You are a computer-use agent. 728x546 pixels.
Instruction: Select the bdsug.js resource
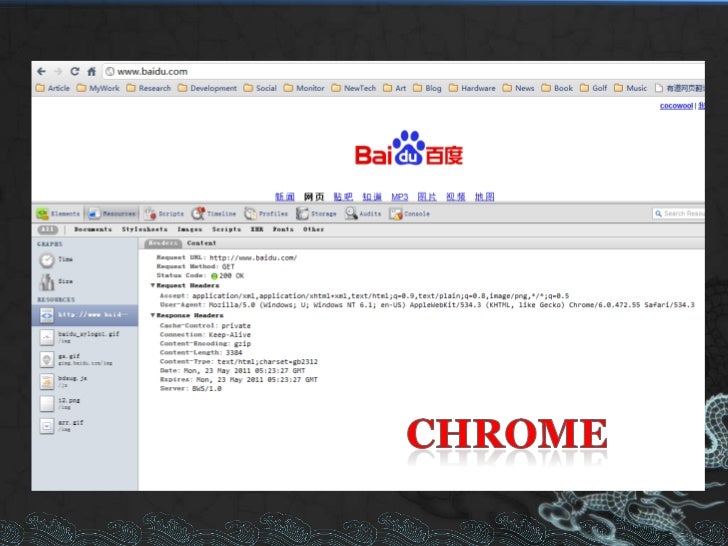(x=84, y=382)
